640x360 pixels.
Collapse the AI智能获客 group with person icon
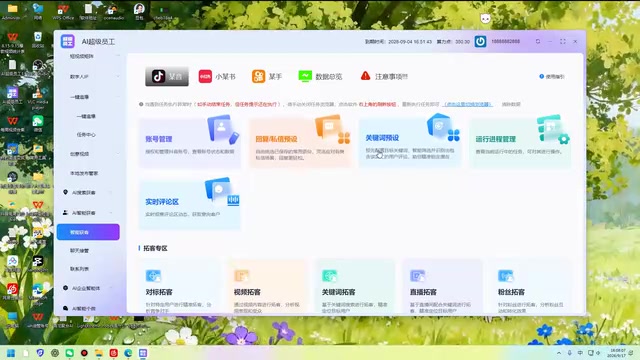89,213
